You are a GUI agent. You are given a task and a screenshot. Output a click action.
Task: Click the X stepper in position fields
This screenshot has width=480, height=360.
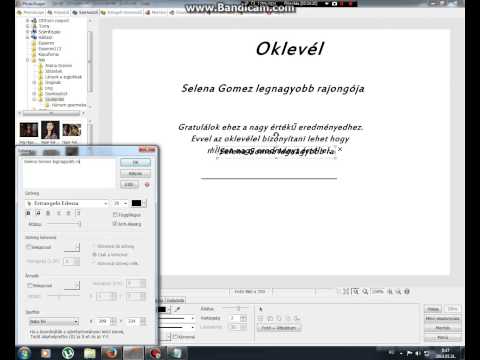coord(113,321)
